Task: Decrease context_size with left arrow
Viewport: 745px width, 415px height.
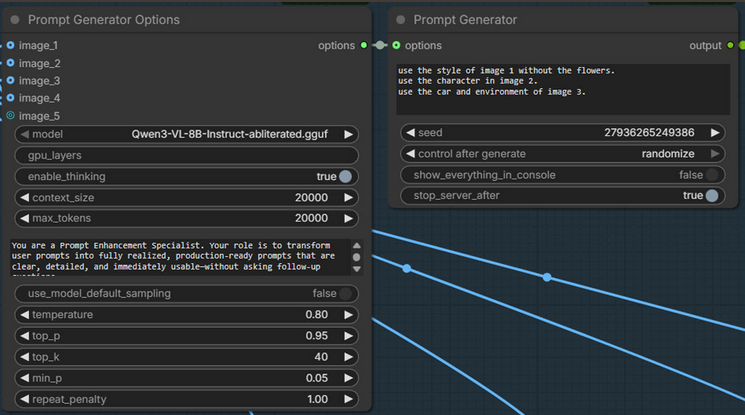Action: (x=25, y=197)
